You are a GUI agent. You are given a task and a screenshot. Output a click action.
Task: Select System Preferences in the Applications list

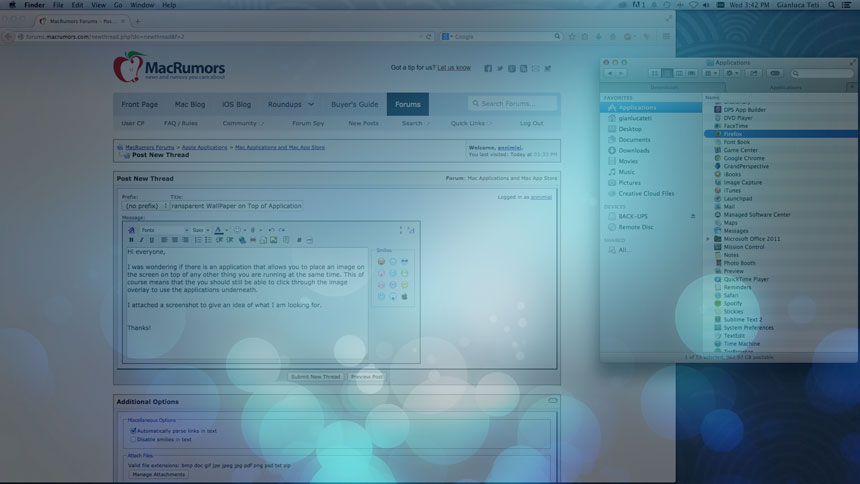tap(748, 328)
